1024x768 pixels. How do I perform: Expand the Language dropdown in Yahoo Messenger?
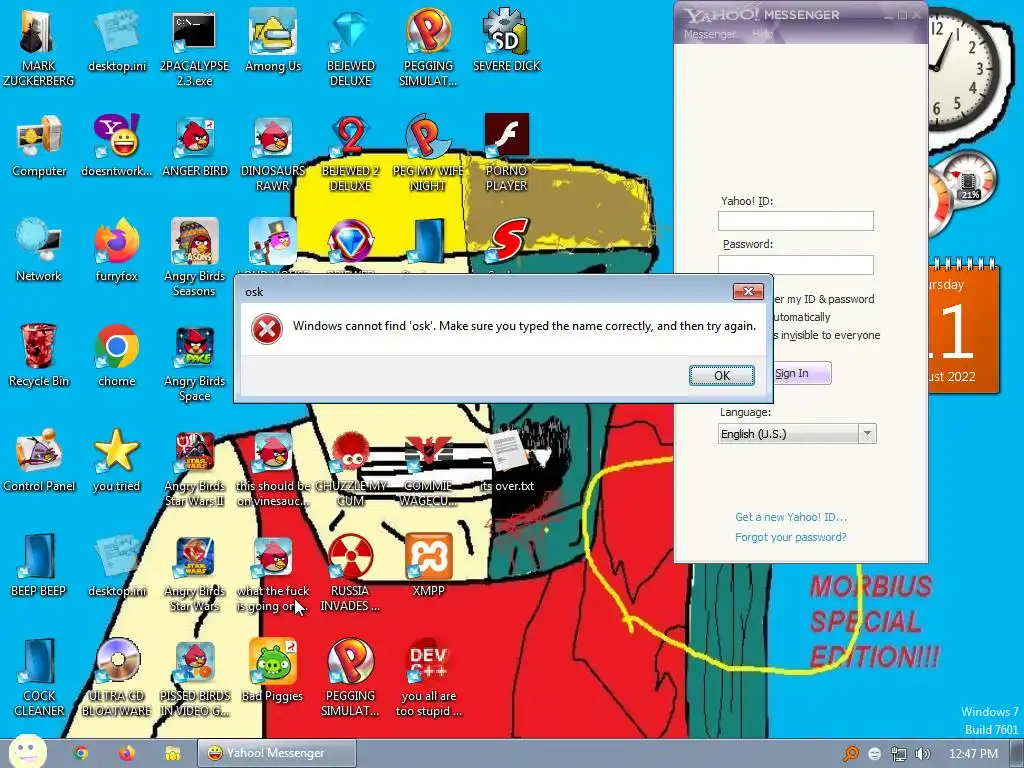point(867,434)
